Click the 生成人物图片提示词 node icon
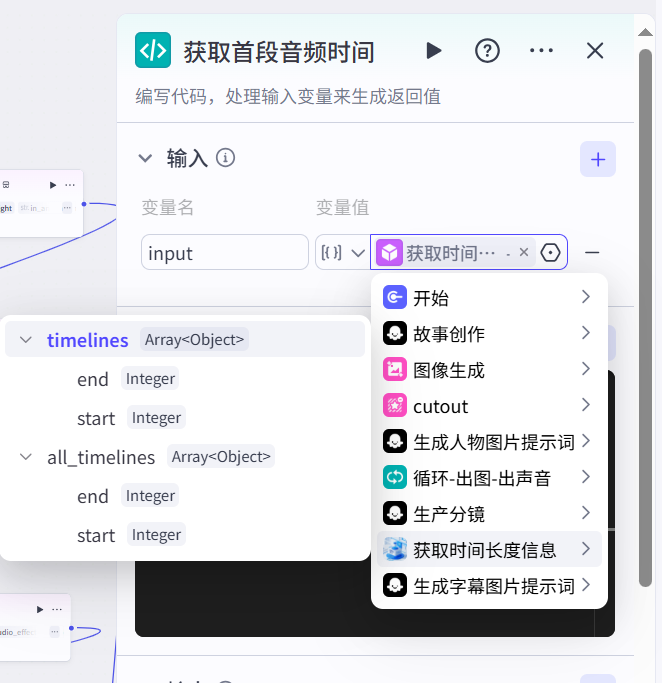Viewport: 662px width, 683px height. tap(395, 441)
